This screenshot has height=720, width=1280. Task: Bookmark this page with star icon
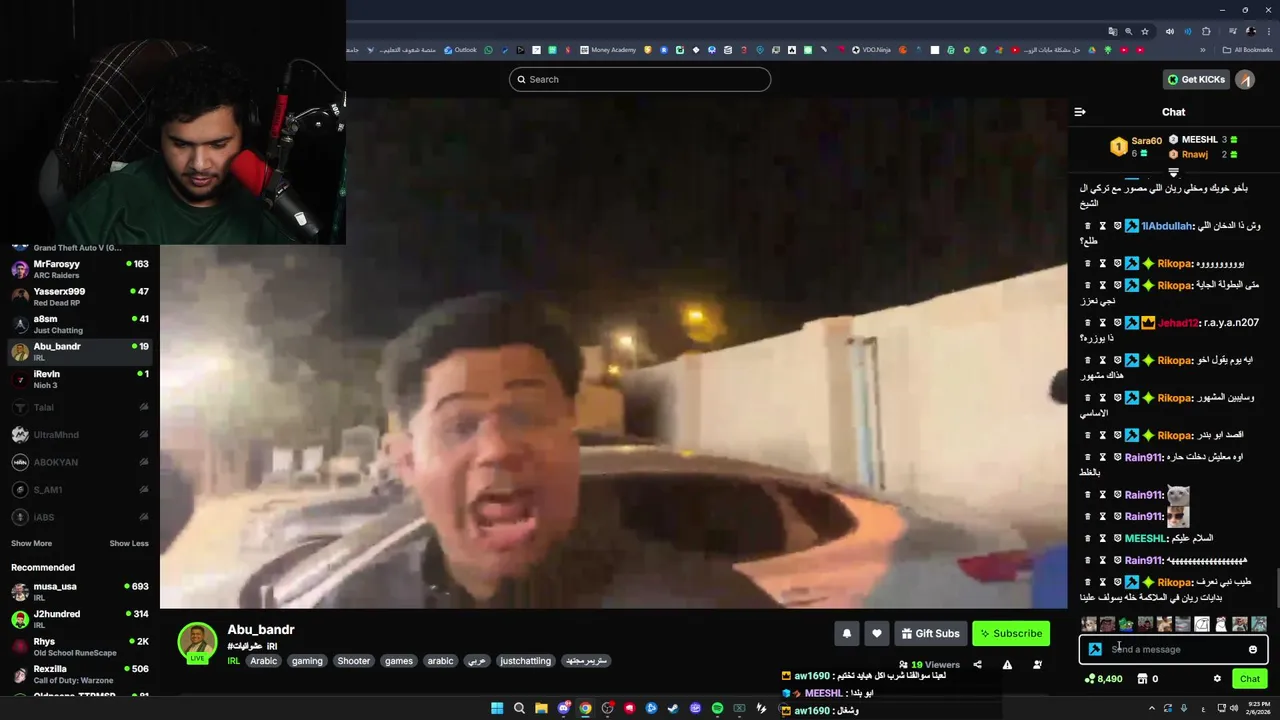coord(1145,31)
